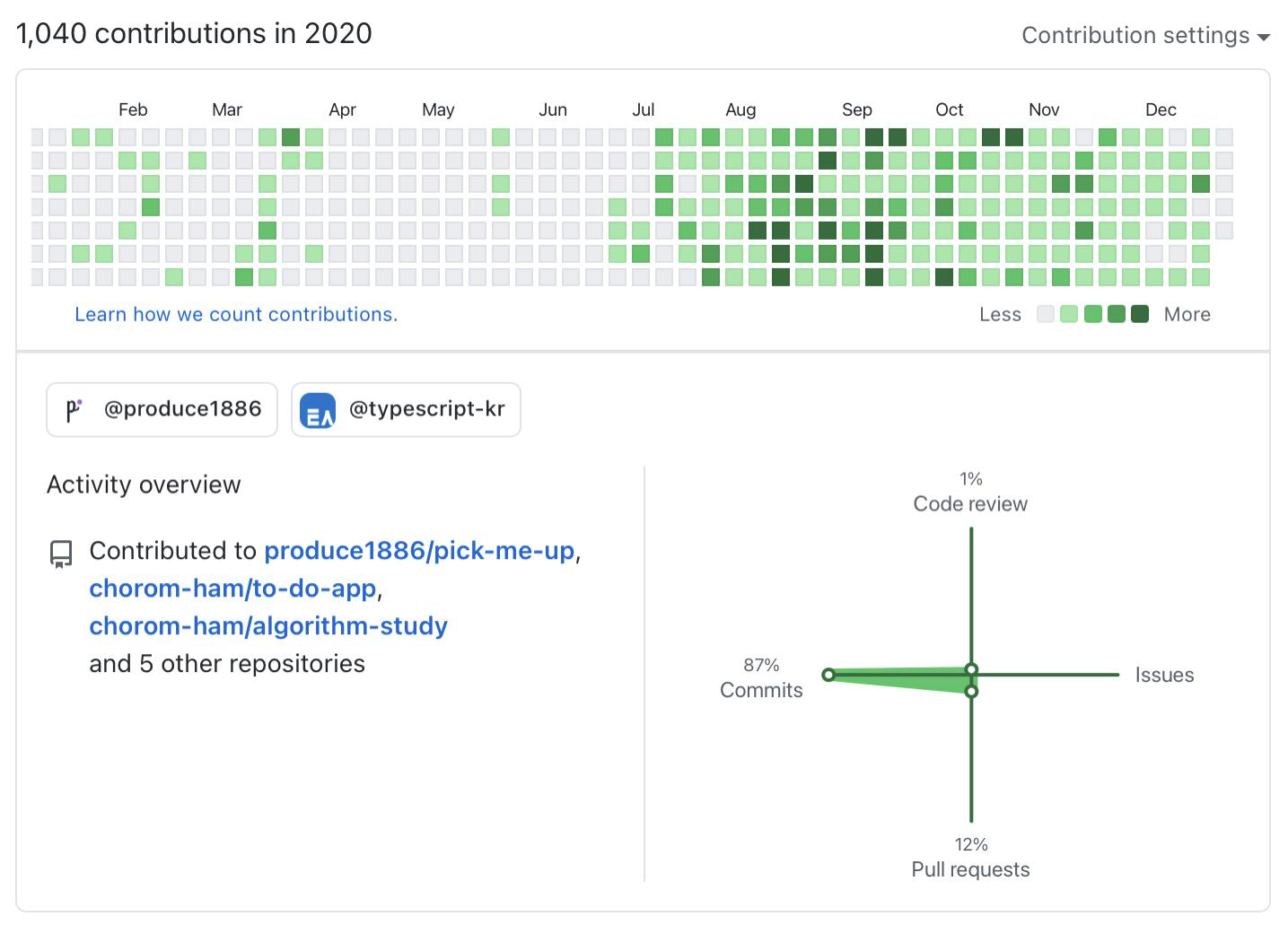Open the produce1886/pick-me-up repository link
1288x925 pixels.
click(419, 551)
